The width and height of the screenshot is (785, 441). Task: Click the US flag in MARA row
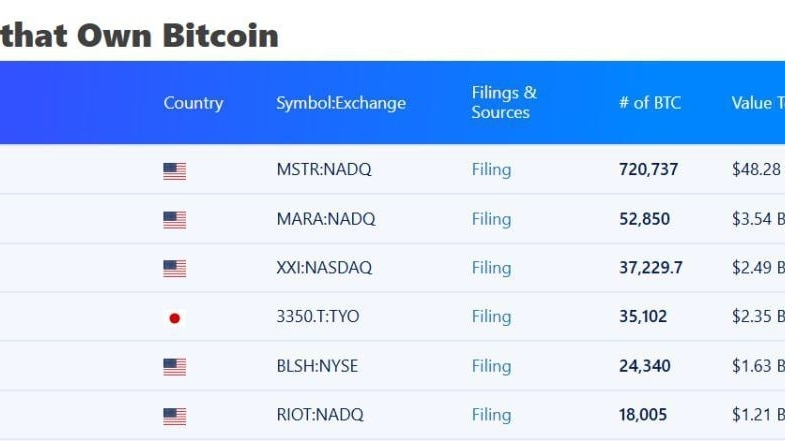[x=175, y=220]
